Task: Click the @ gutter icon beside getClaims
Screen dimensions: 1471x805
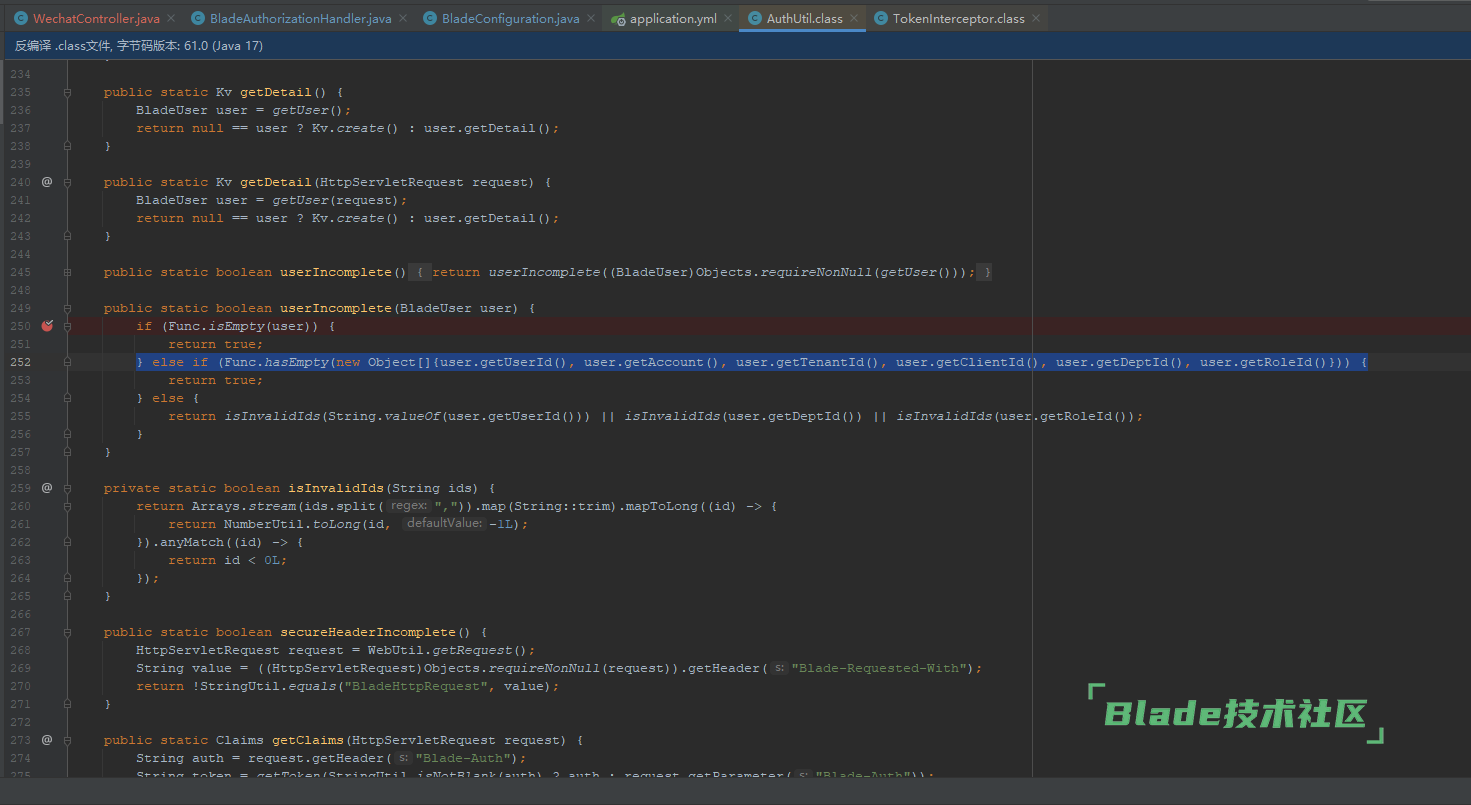Action: click(x=47, y=740)
